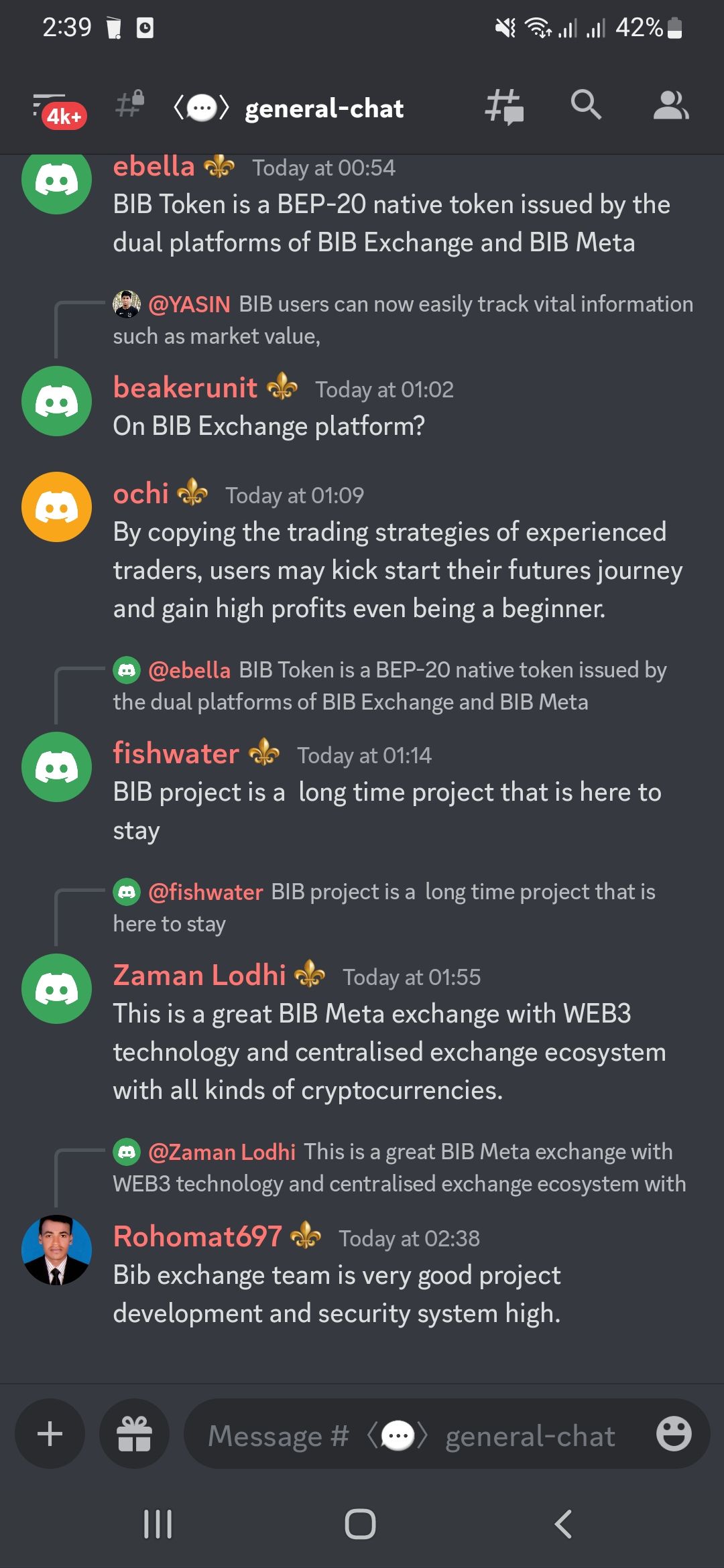724x1568 pixels.
Task: Open the threads icon in header
Action: pyautogui.click(x=504, y=107)
